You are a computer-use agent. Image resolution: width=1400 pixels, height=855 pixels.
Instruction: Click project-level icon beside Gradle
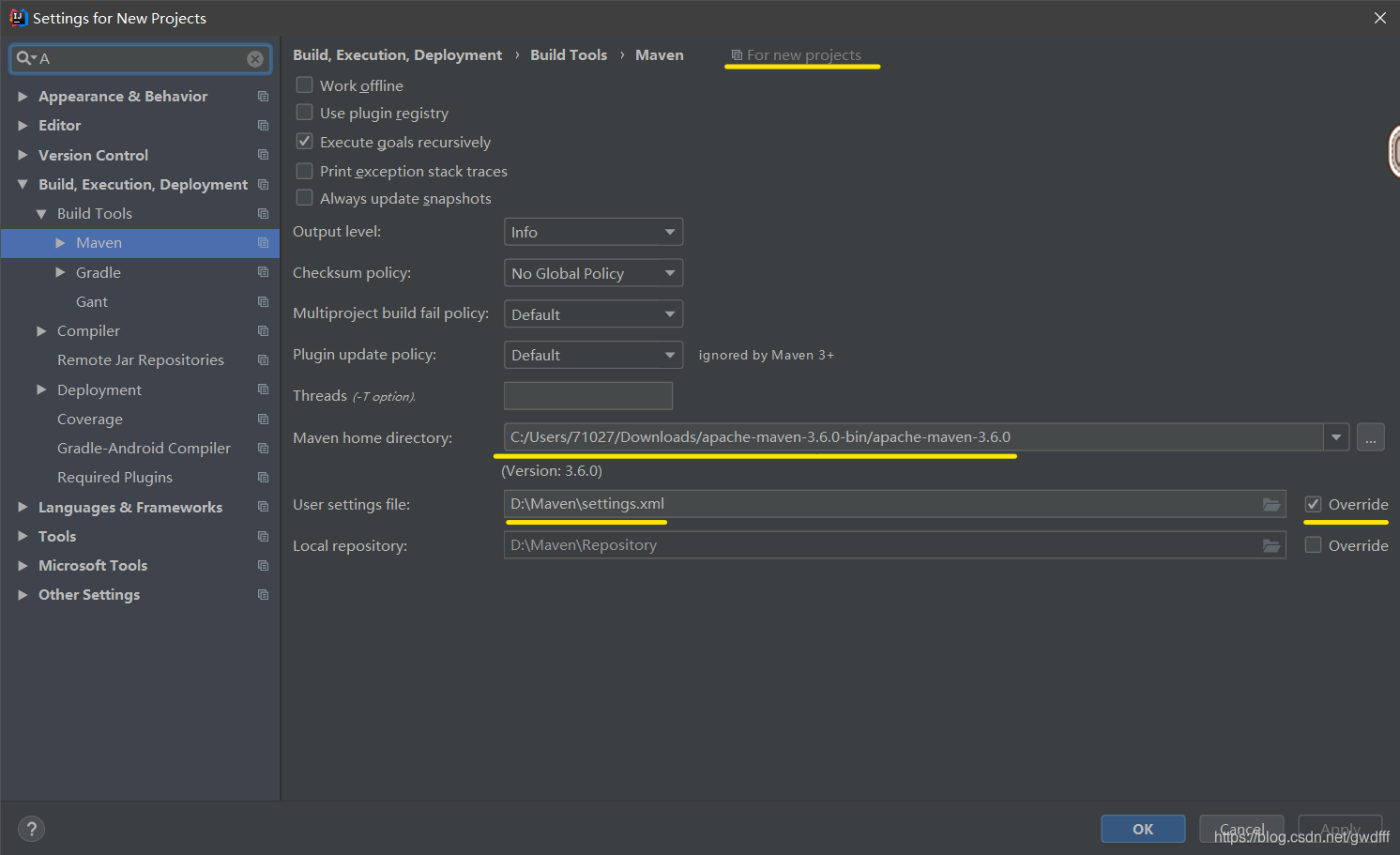263,272
